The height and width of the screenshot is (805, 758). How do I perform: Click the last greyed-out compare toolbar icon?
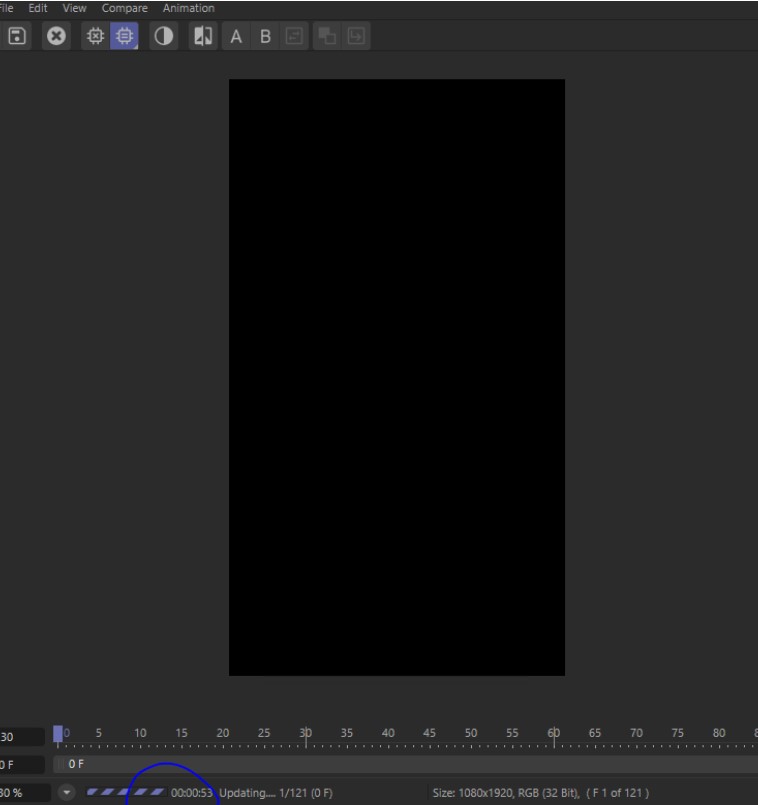pos(356,36)
